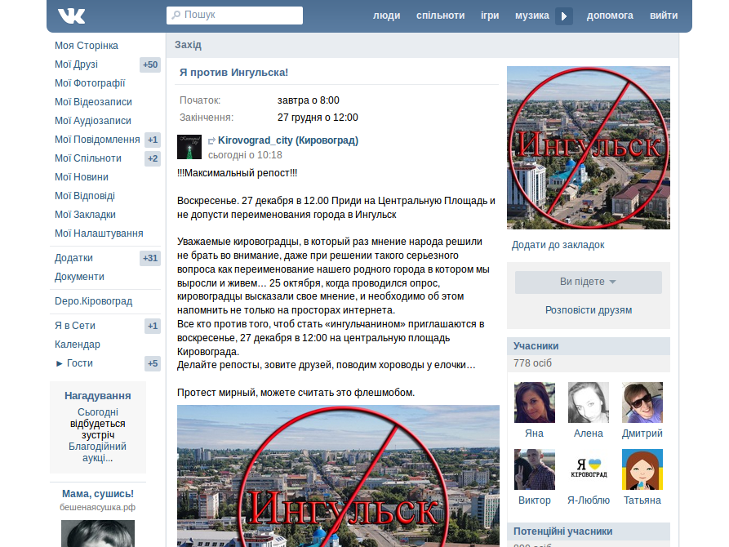Open the музика header menu
This screenshot has width=729, height=547.
click(x=532, y=16)
